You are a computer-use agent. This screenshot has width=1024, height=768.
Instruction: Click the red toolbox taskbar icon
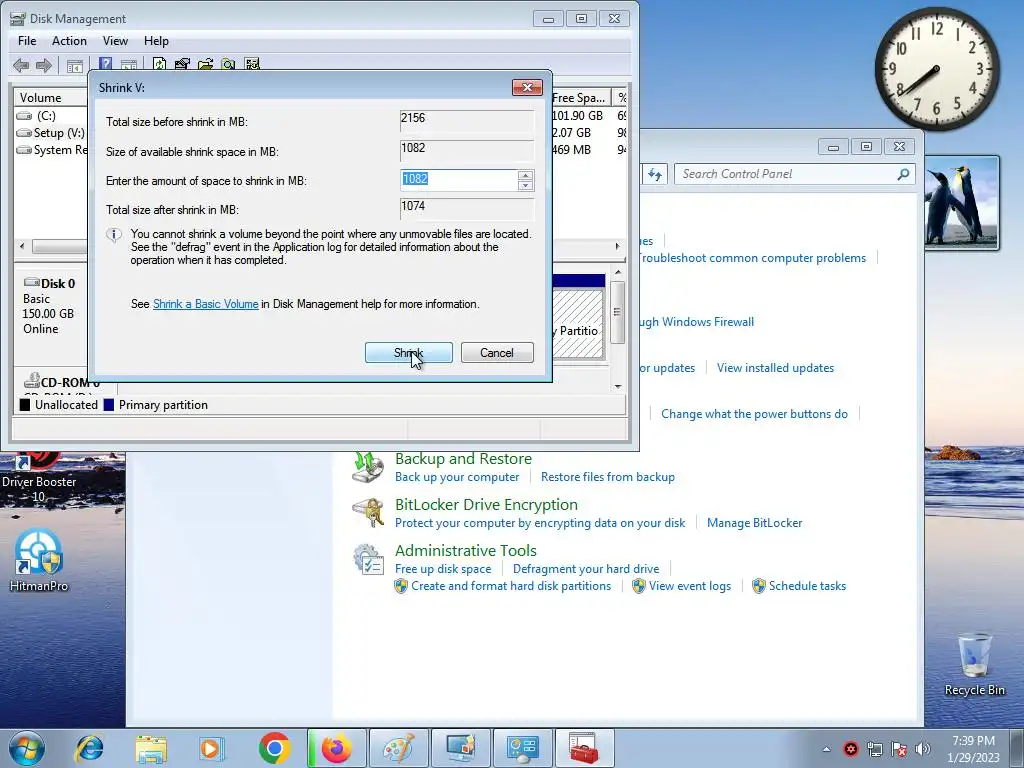[584, 748]
